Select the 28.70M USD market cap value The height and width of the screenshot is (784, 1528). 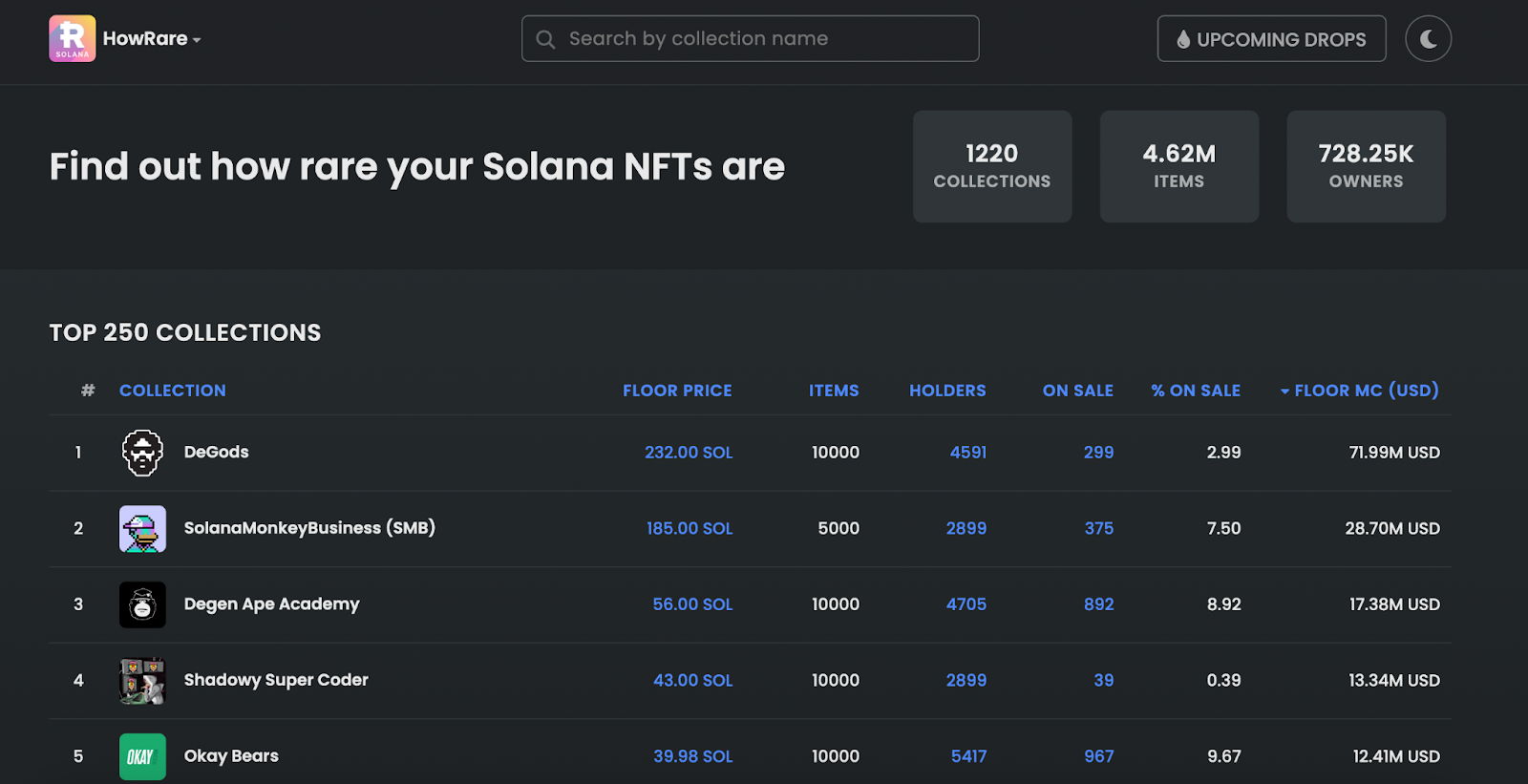1392,528
